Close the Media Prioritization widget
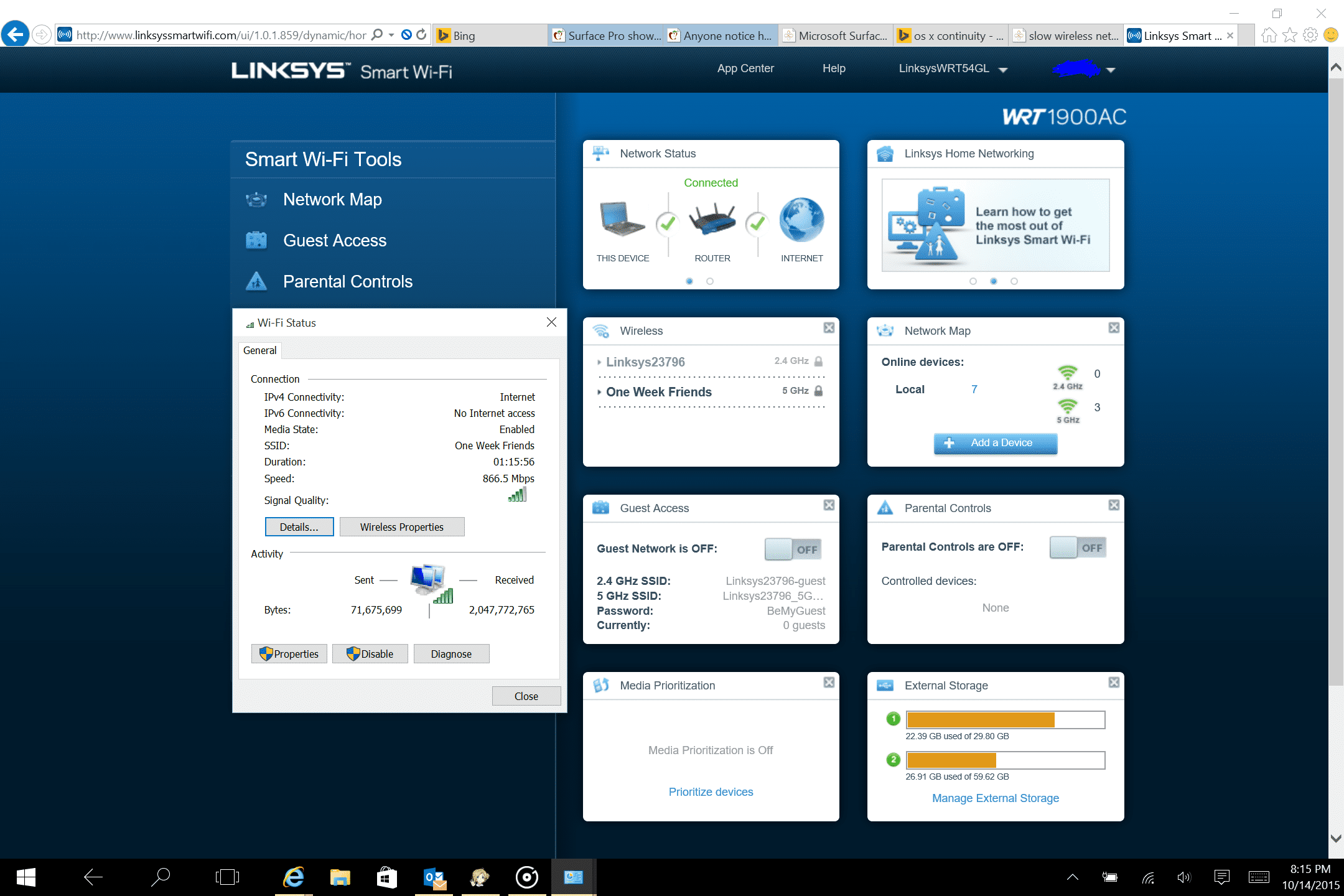The image size is (1344, 896). pos(829,683)
